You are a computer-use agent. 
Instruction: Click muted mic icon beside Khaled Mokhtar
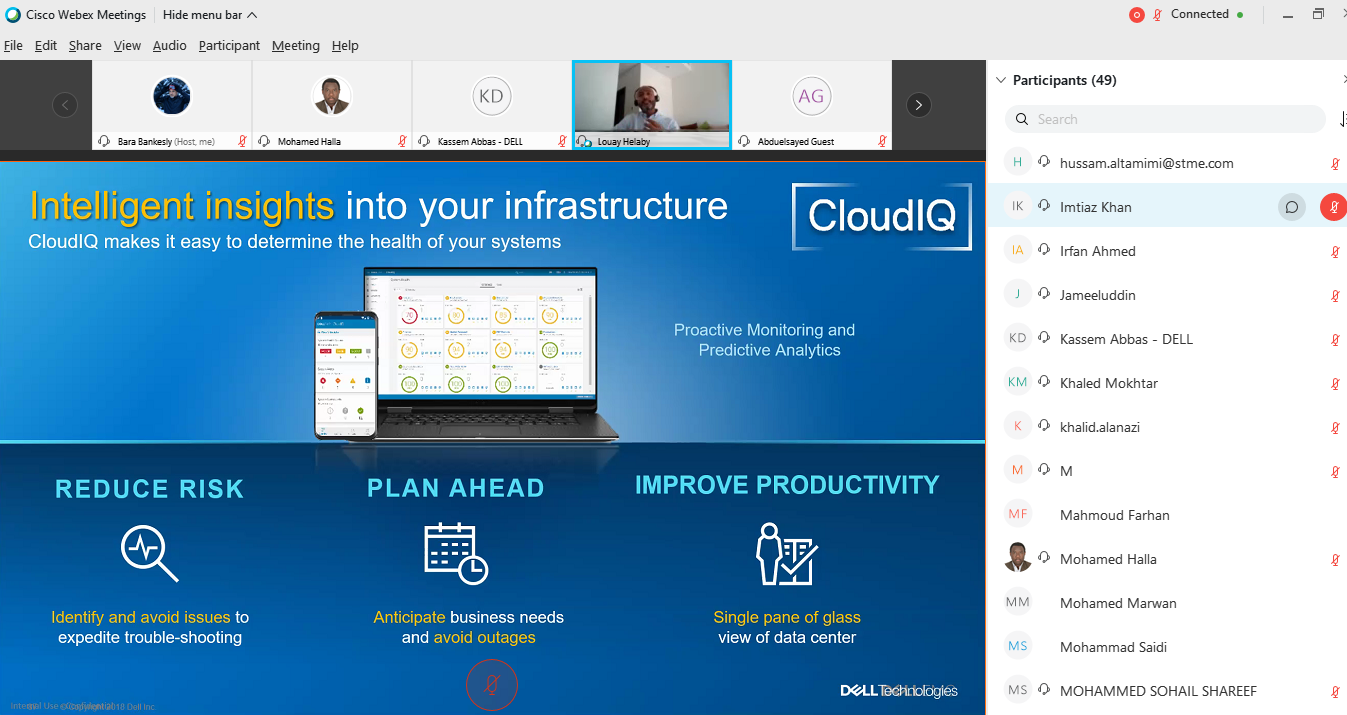click(x=1335, y=383)
